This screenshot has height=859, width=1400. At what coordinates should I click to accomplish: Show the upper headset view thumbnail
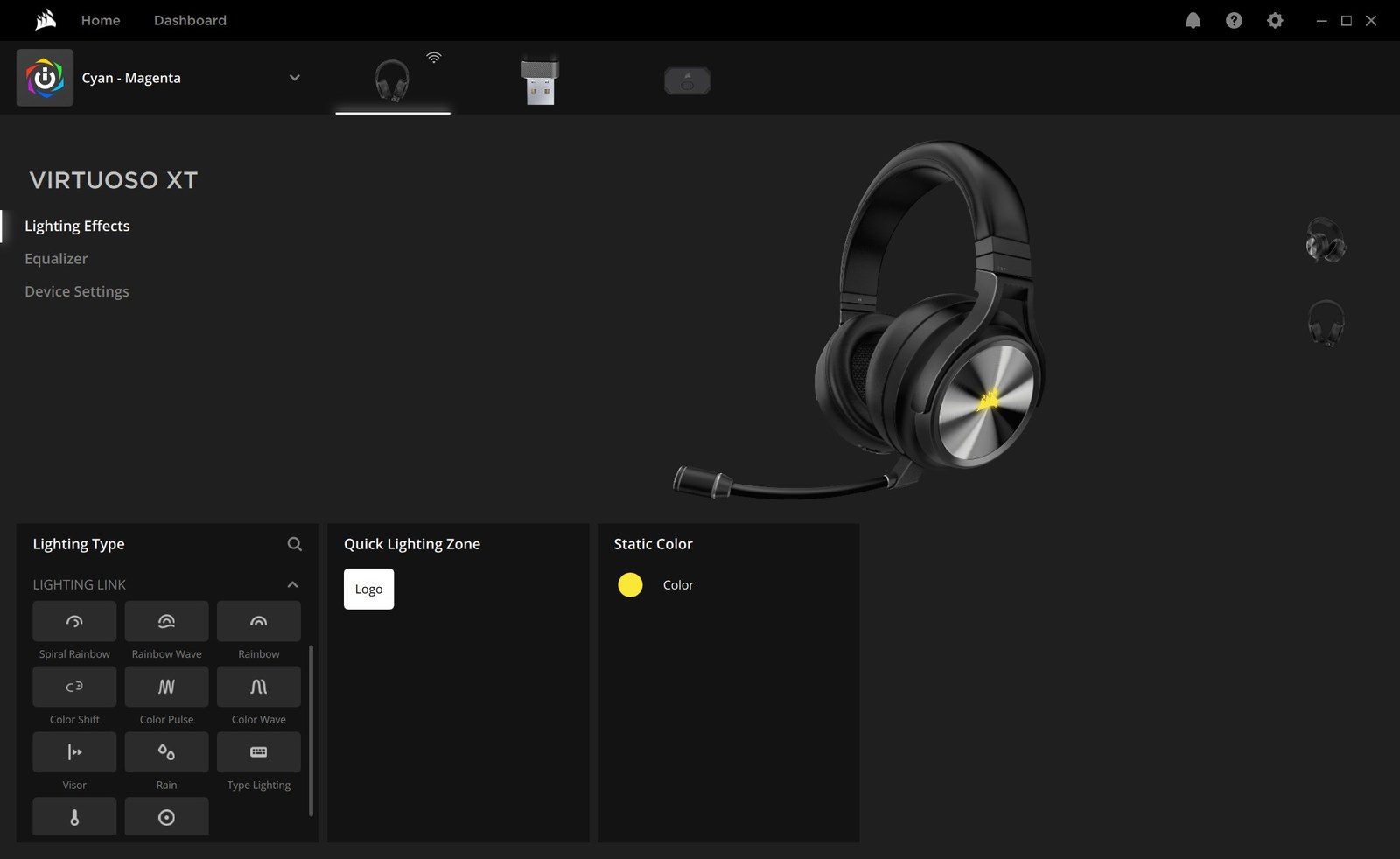click(x=1326, y=241)
